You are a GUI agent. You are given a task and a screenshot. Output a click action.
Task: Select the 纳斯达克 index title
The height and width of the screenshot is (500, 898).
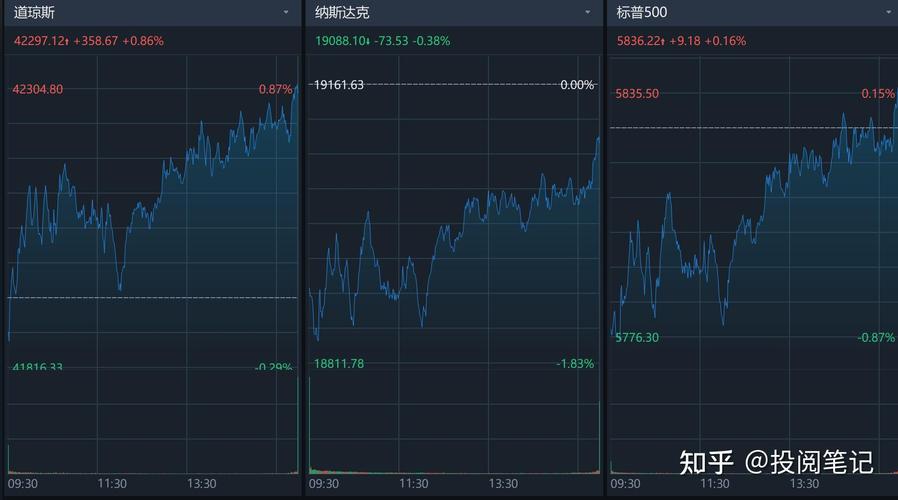click(x=342, y=12)
